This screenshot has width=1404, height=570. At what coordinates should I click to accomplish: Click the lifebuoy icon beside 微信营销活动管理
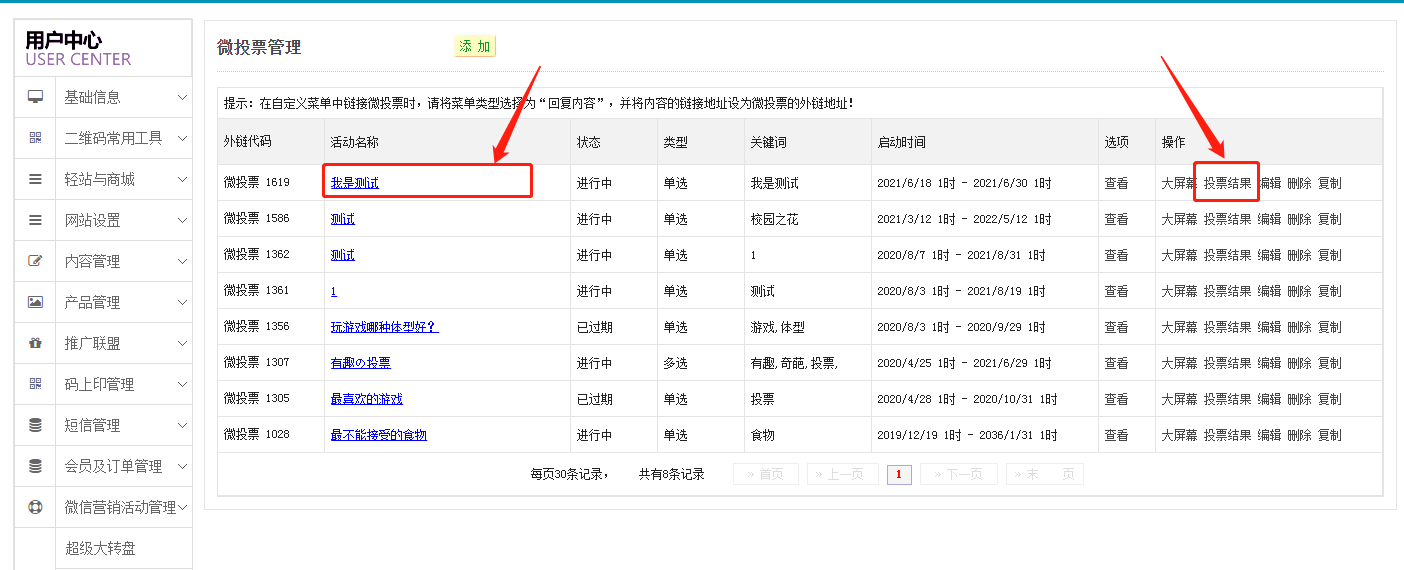pos(36,507)
